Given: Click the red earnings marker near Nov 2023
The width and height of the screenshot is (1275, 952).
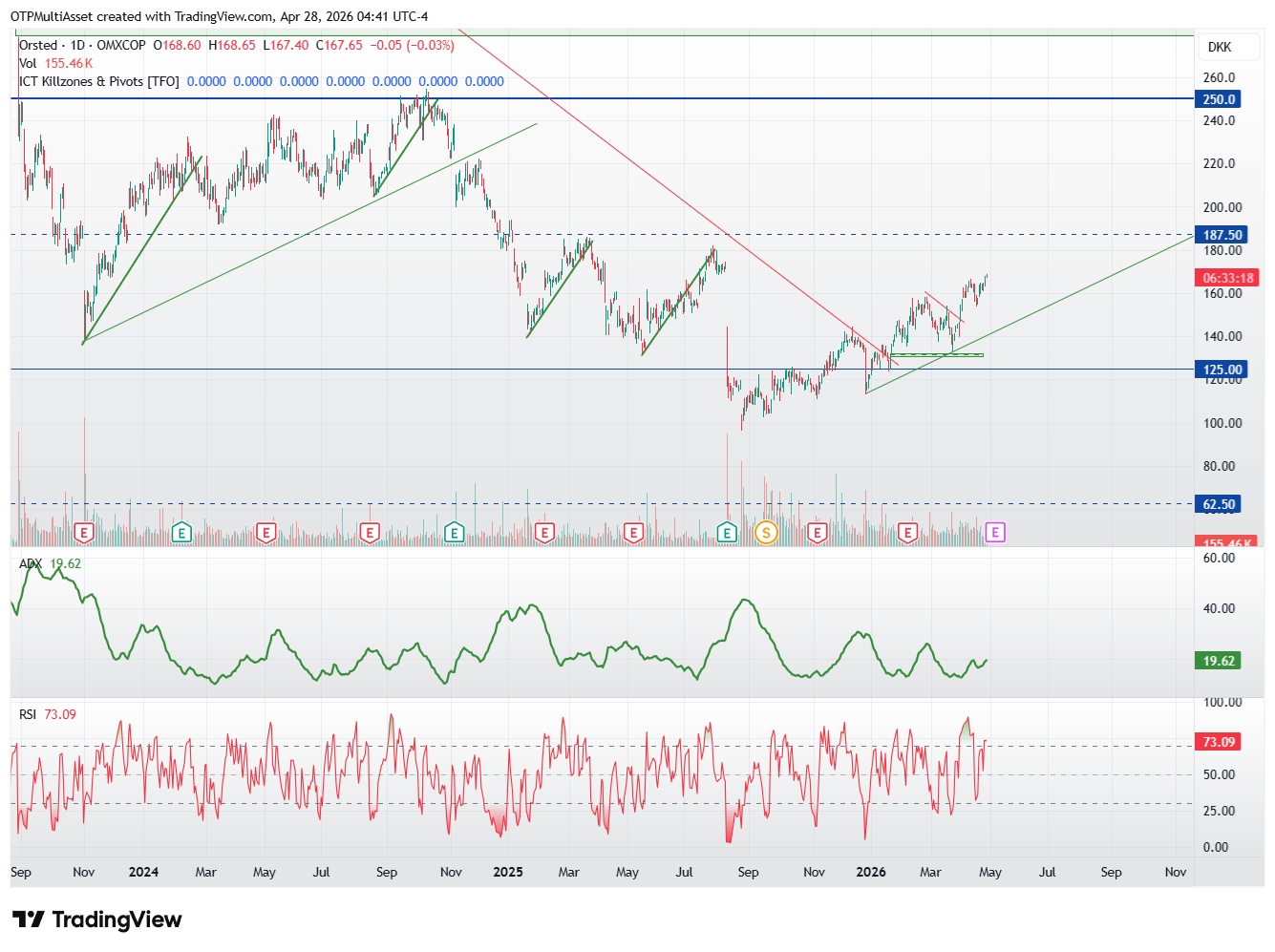Looking at the screenshot, I should click(84, 533).
